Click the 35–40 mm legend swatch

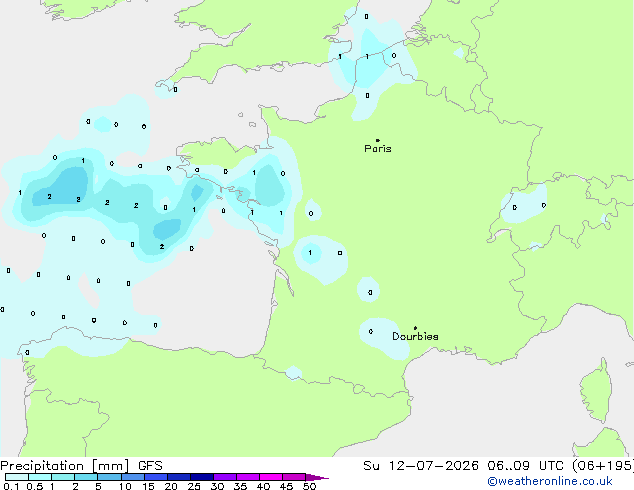[247, 477]
